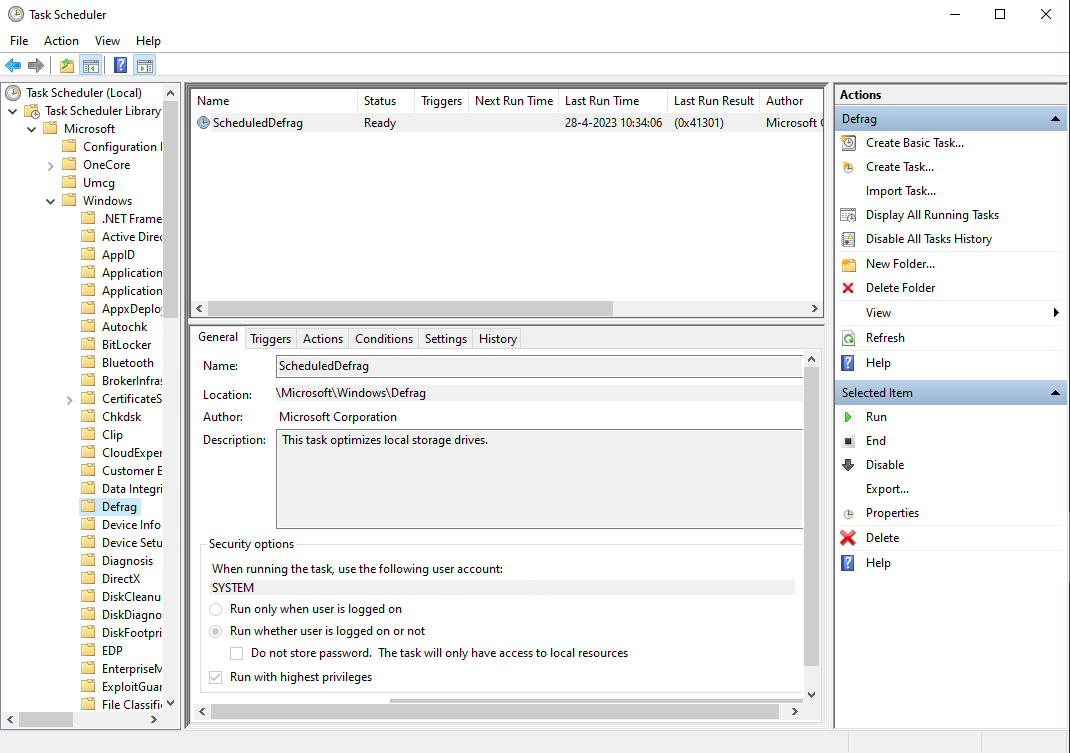Screen dimensions: 1070x753
Task: Click the Display All Running Tasks icon
Action: point(848,215)
